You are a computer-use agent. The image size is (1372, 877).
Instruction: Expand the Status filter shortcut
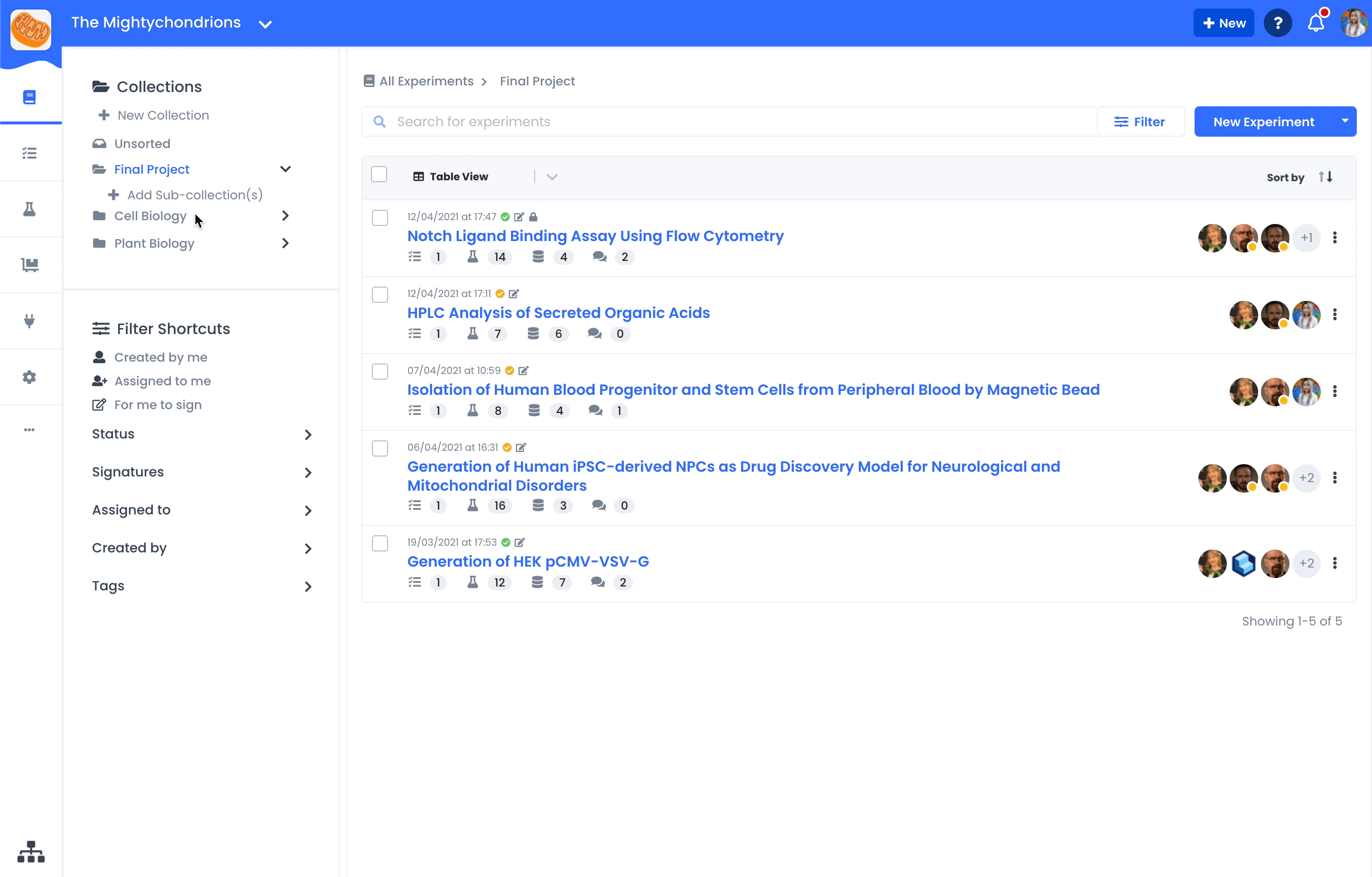click(x=308, y=435)
